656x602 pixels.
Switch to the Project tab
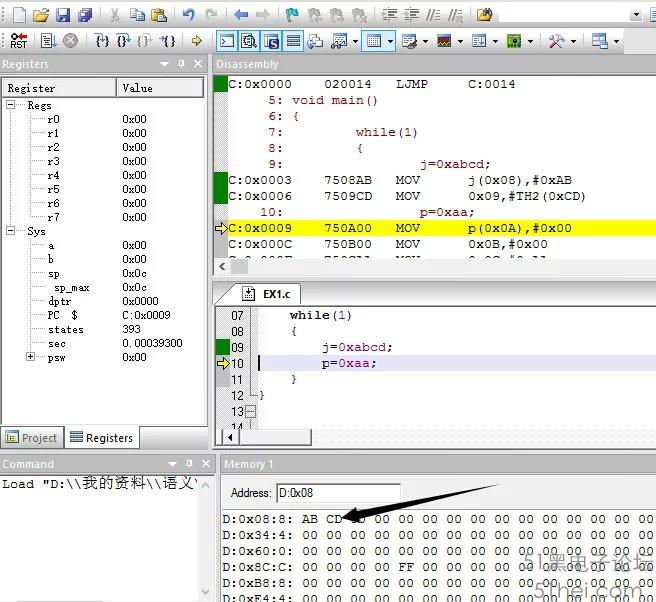(x=32, y=437)
